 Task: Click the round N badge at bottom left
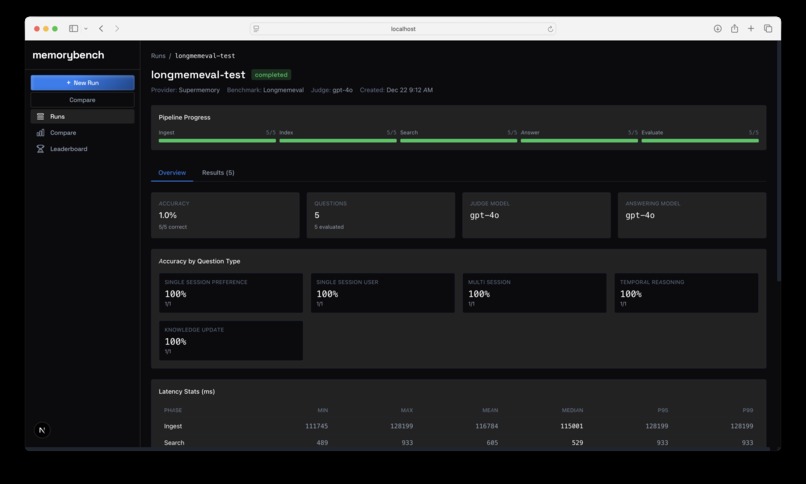click(42, 430)
